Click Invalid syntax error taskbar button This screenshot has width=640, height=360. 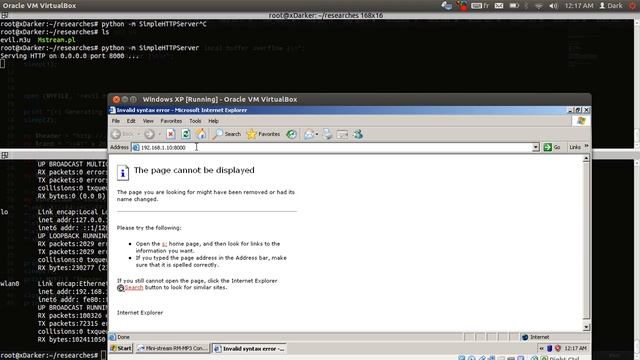(249, 349)
